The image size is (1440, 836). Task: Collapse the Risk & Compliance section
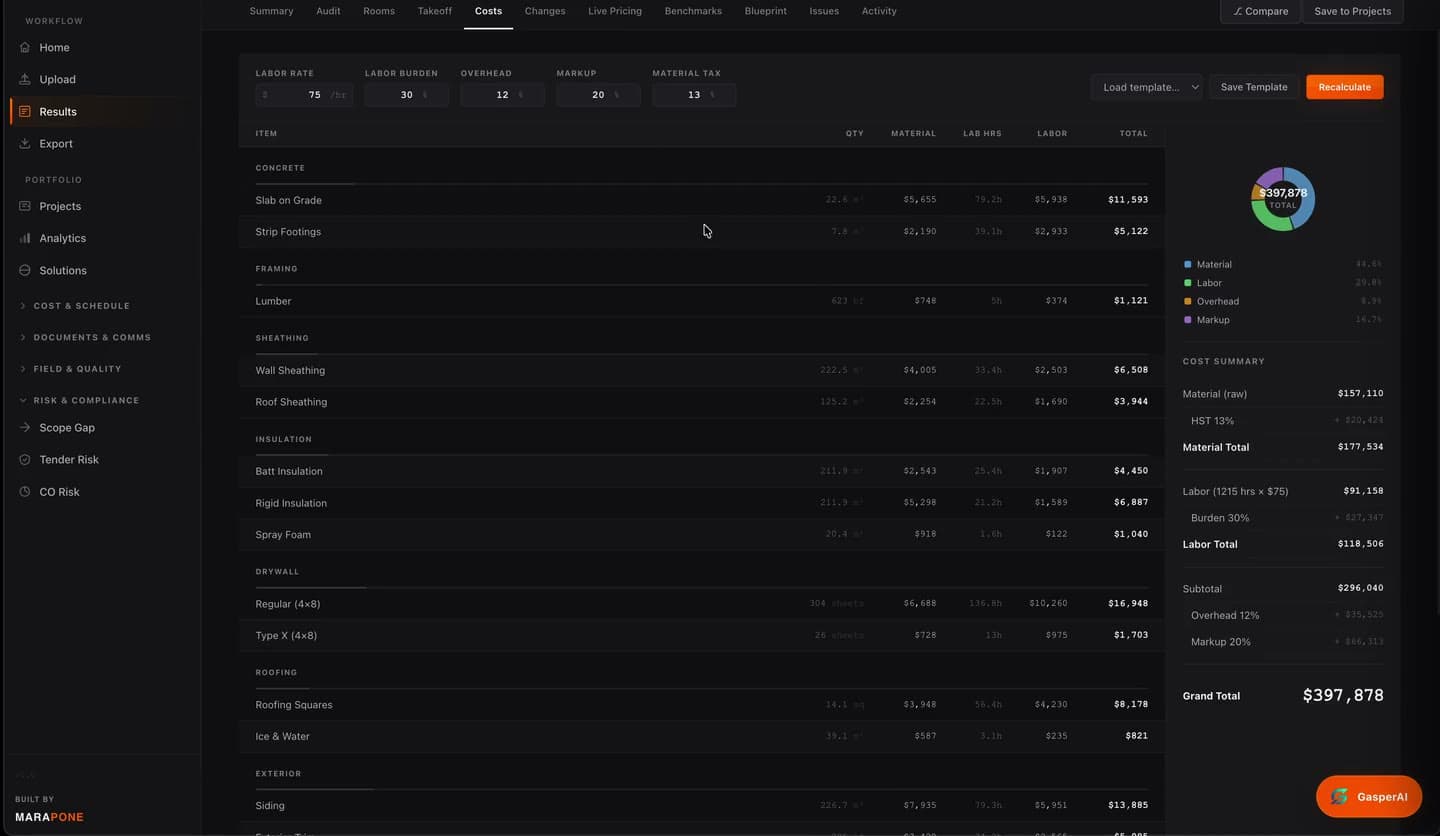coord(79,400)
